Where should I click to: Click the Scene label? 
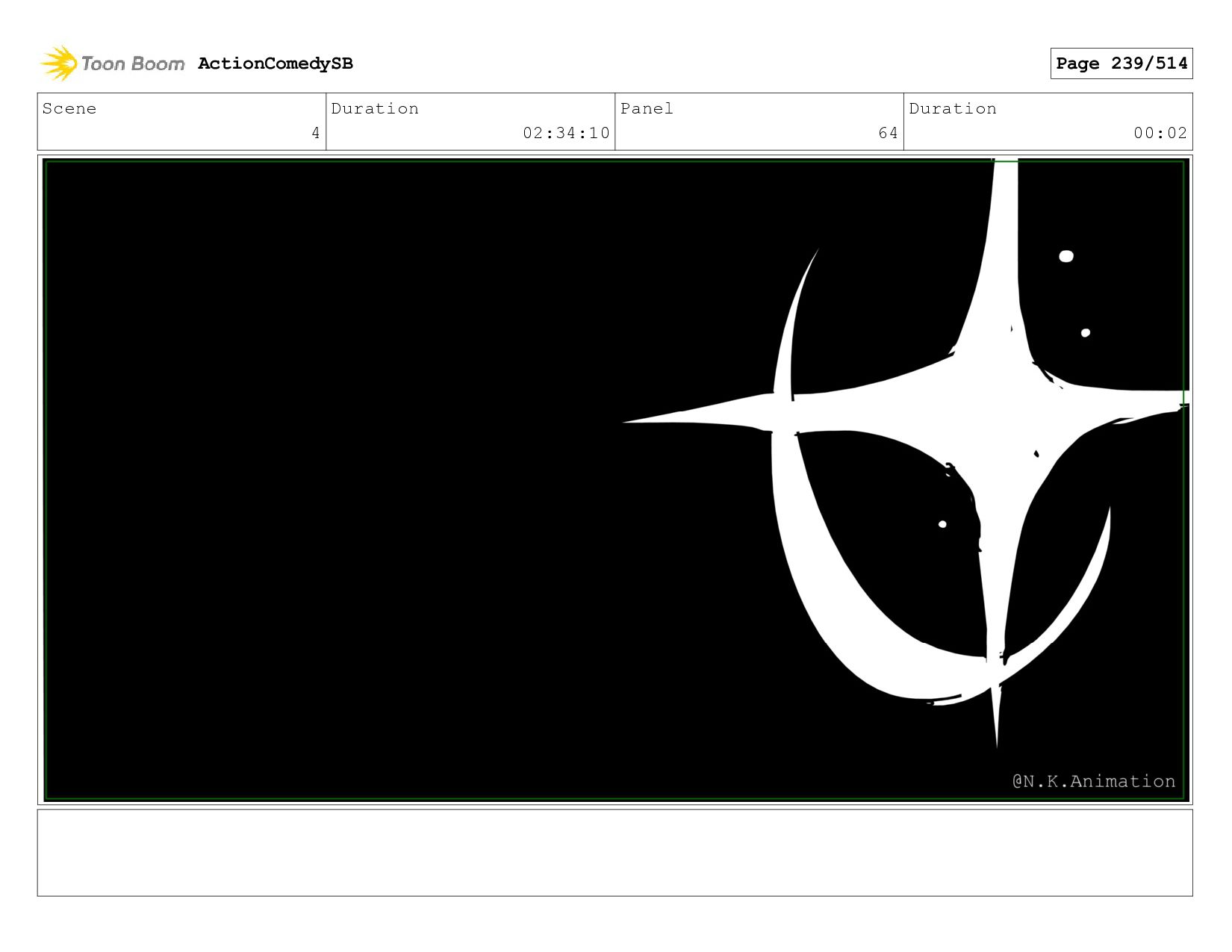[69, 108]
